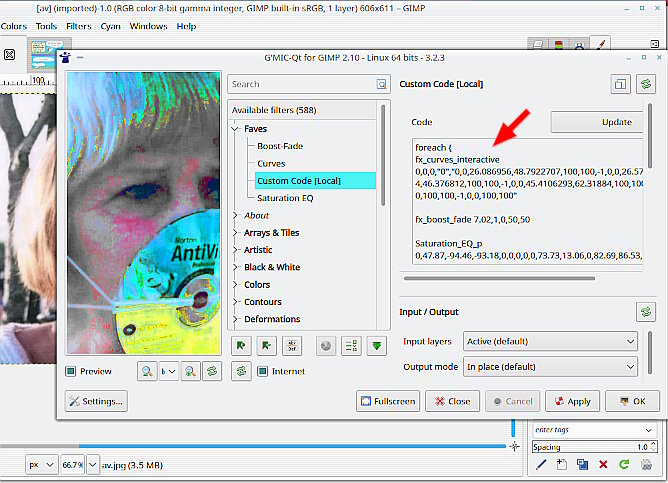Toggle the Internet checkbox
This screenshot has height=483, width=668.
(x=262, y=371)
